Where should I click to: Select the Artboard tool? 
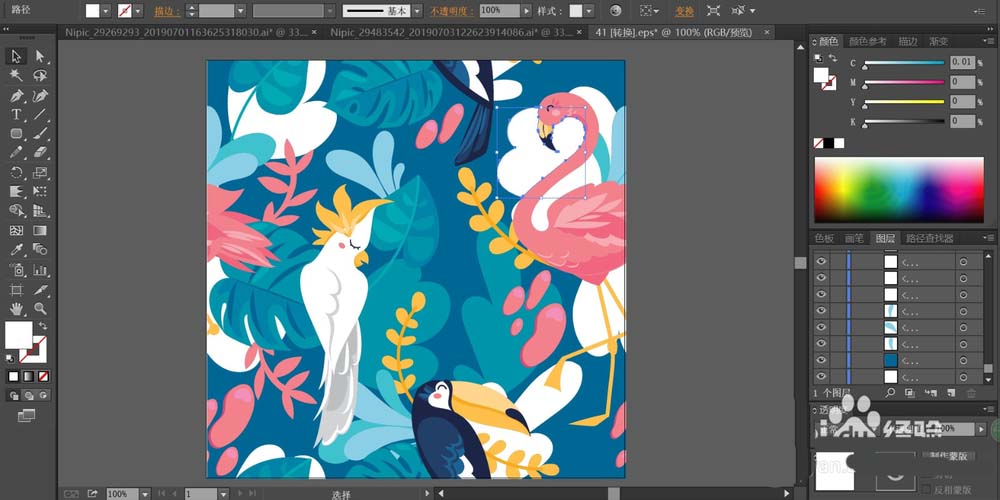point(17,290)
